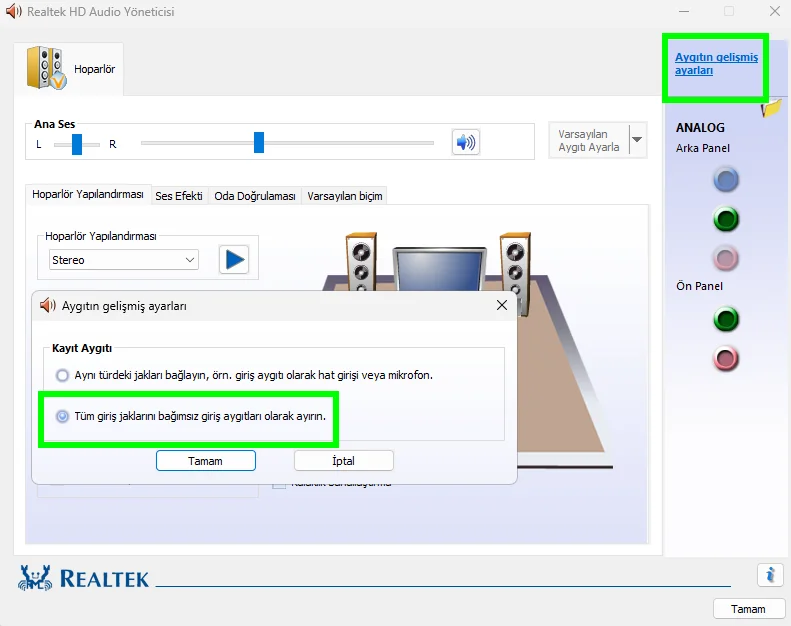Screen dimensions: 791x626
Task: Play the speaker test sound
Action: tap(234, 259)
